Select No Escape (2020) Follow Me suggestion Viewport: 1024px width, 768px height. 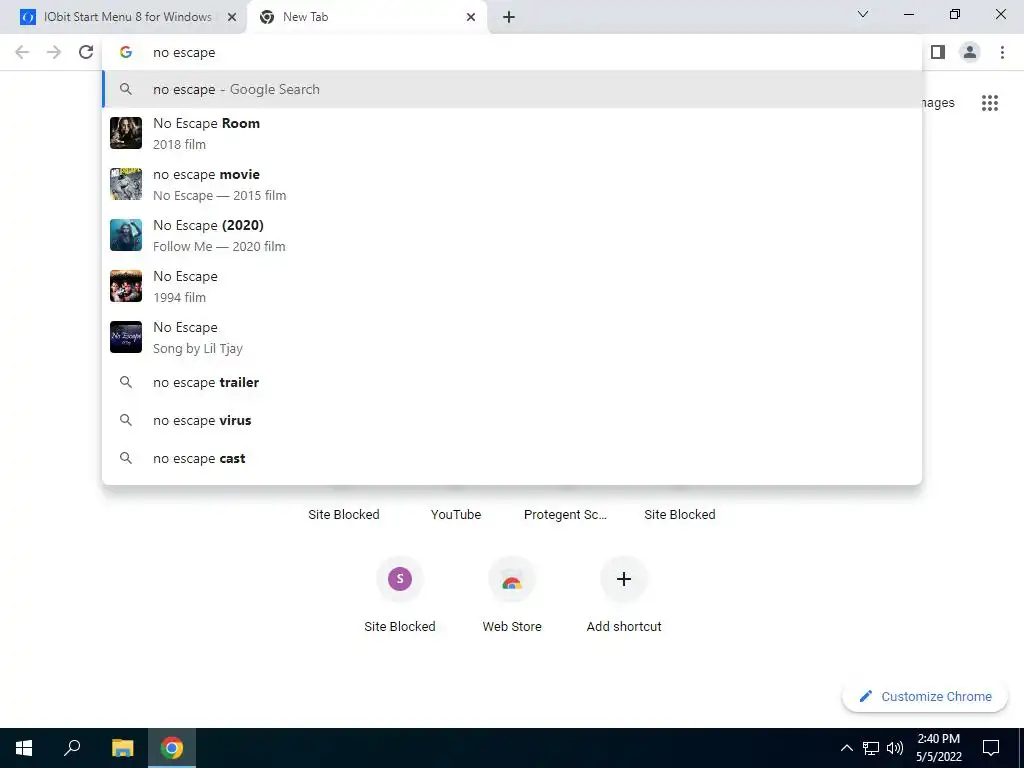(512, 235)
